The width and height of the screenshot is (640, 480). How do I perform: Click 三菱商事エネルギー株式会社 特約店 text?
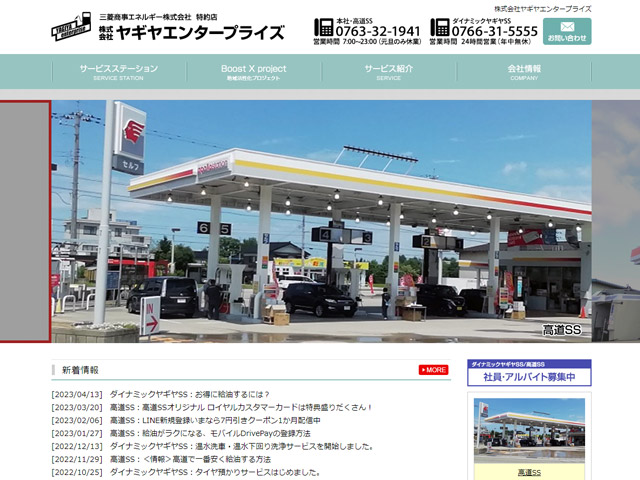click(158, 17)
